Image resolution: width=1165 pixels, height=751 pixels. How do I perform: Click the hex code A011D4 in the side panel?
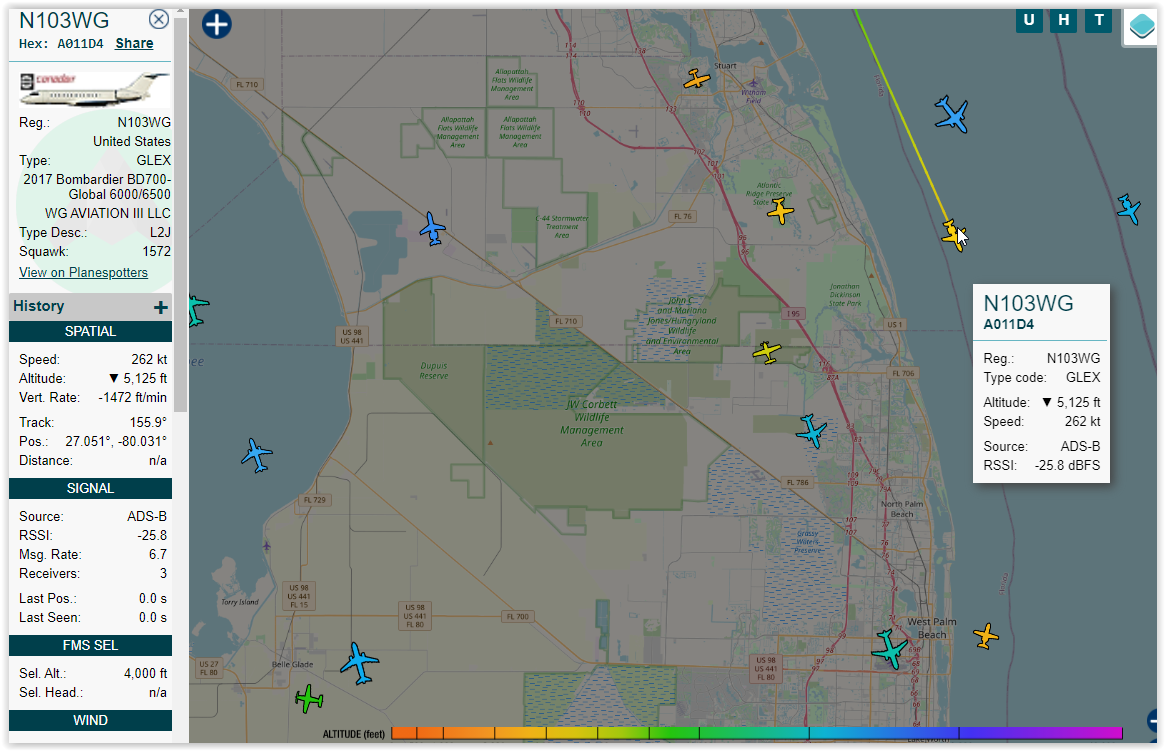click(x=80, y=44)
